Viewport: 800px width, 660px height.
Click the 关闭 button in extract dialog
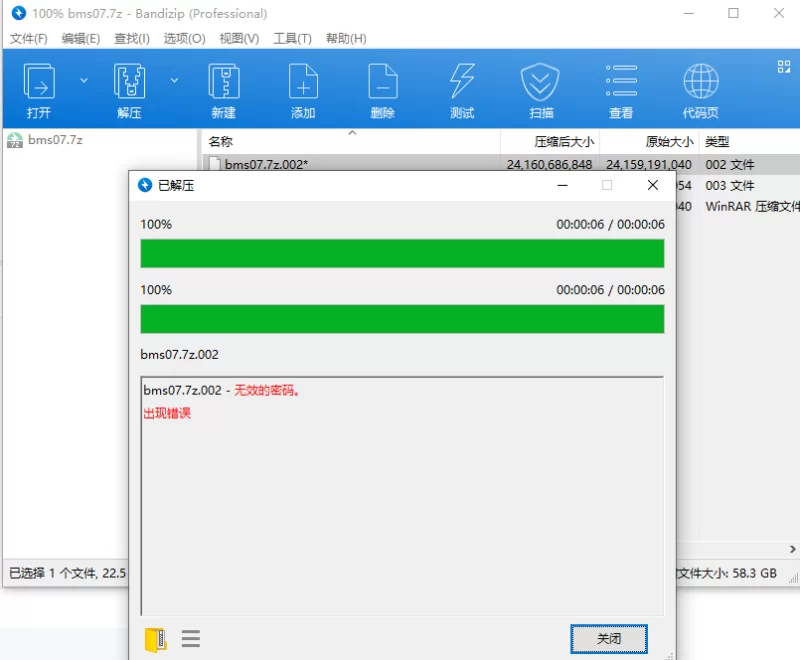pos(609,639)
